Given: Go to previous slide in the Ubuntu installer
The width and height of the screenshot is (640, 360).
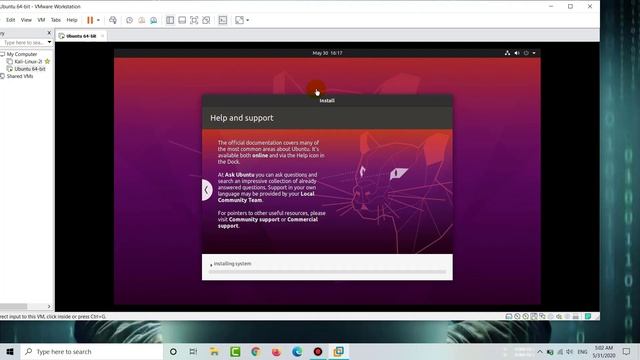Looking at the screenshot, I should tap(207, 190).
